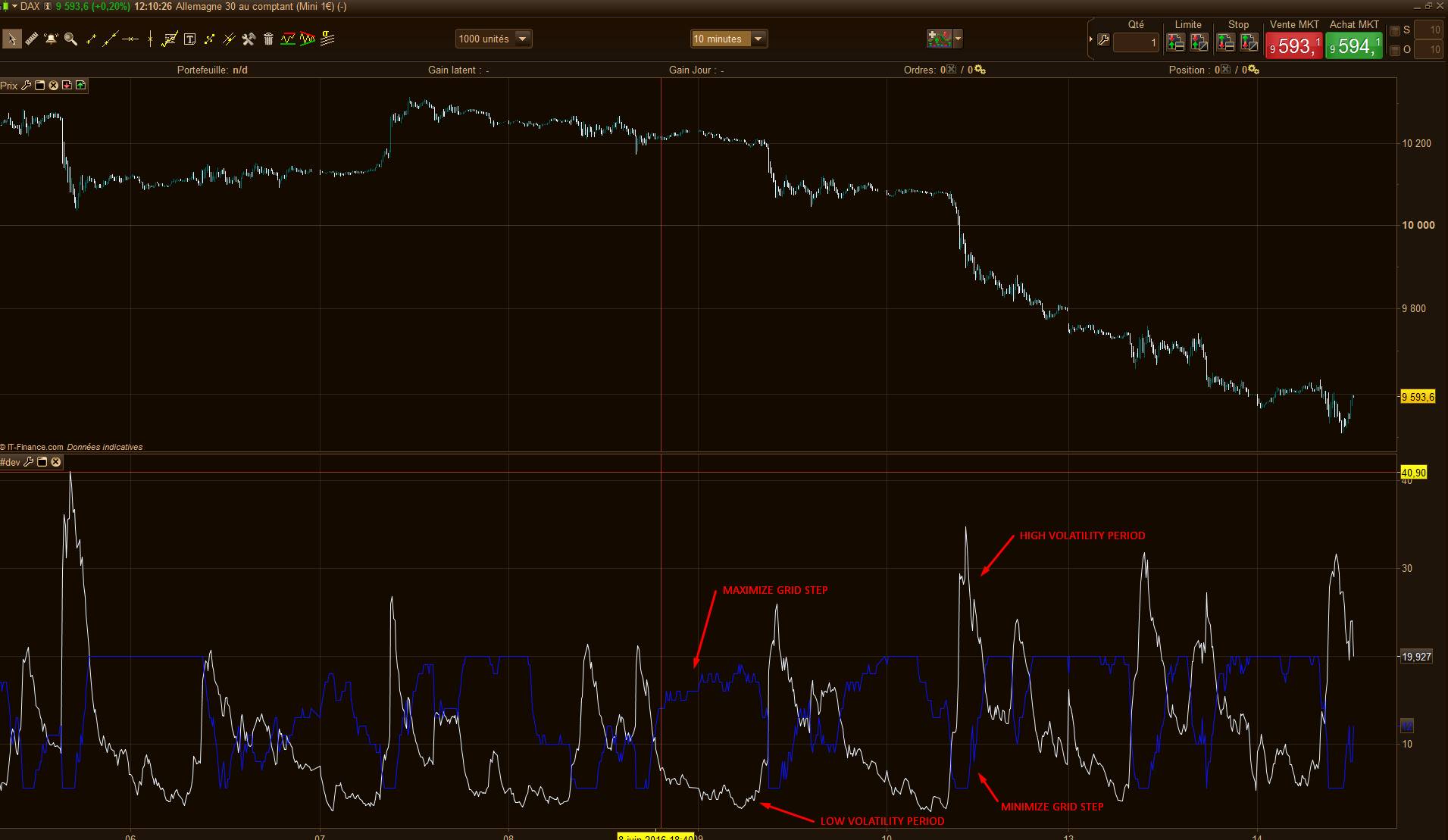Close all positions via Position X icon
This screenshot has width=1448, height=840.
[x=1226, y=70]
